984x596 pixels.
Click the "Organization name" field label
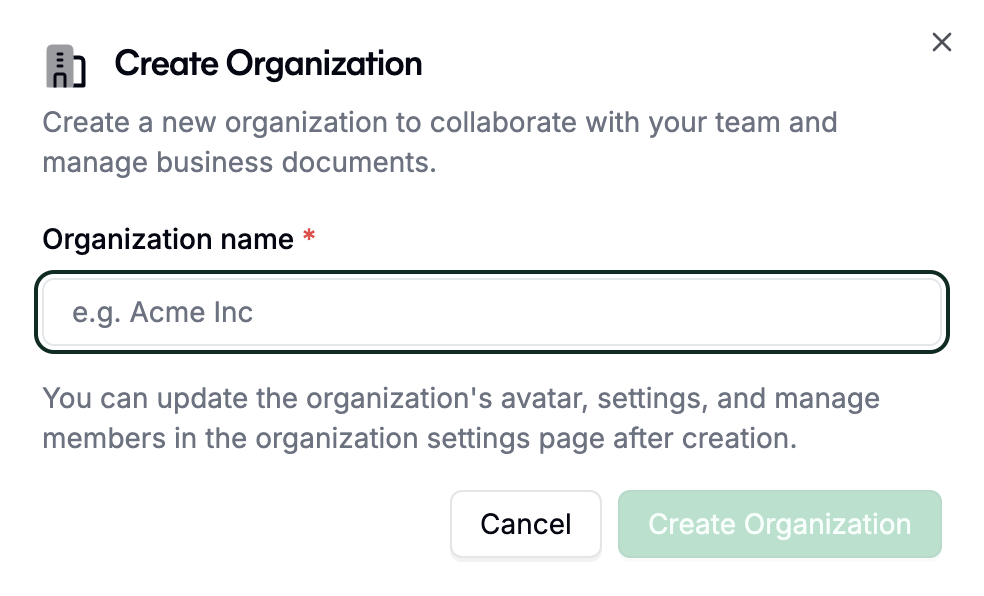click(x=168, y=240)
